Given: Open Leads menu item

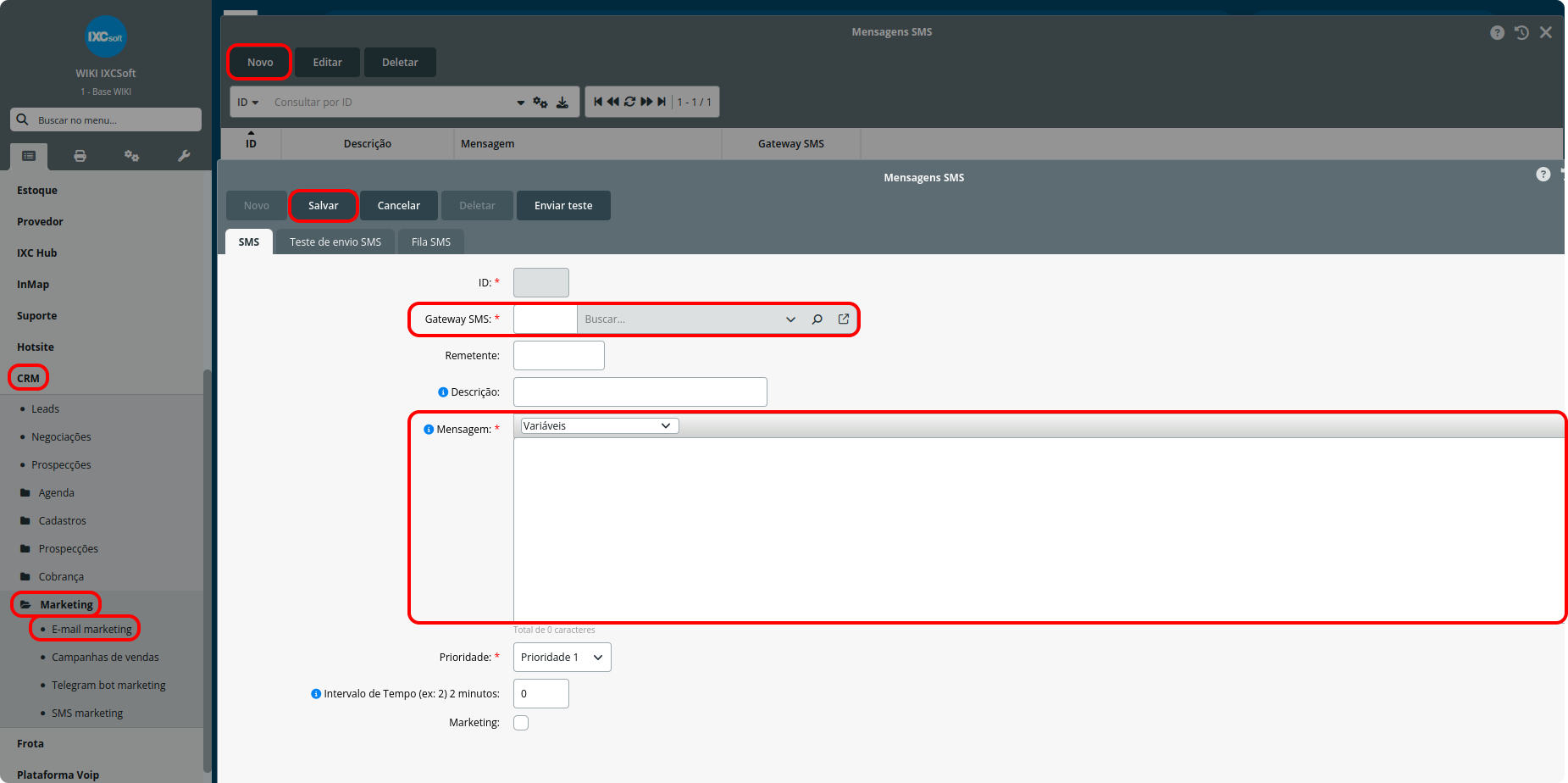Looking at the screenshot, I should click(x=45, y=408).
